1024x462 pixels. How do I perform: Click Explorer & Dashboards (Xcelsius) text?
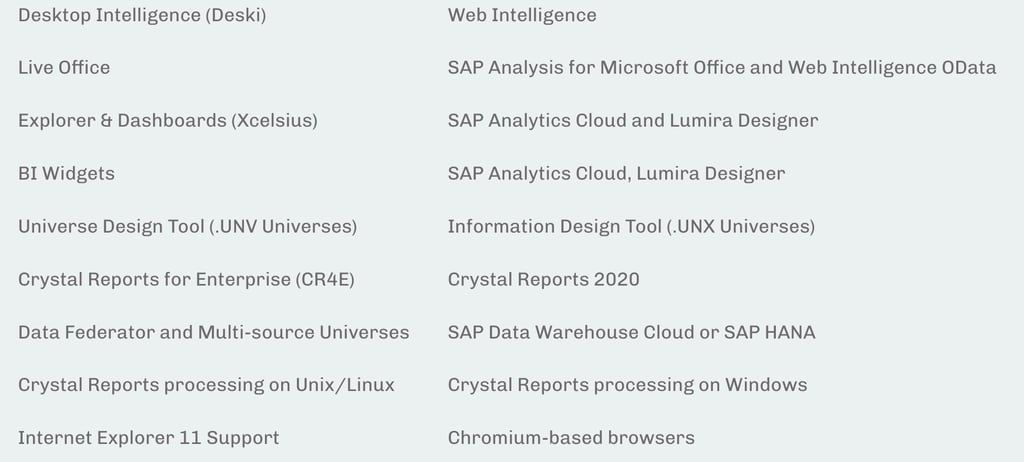pyautogui.click(x=167, y=121)
